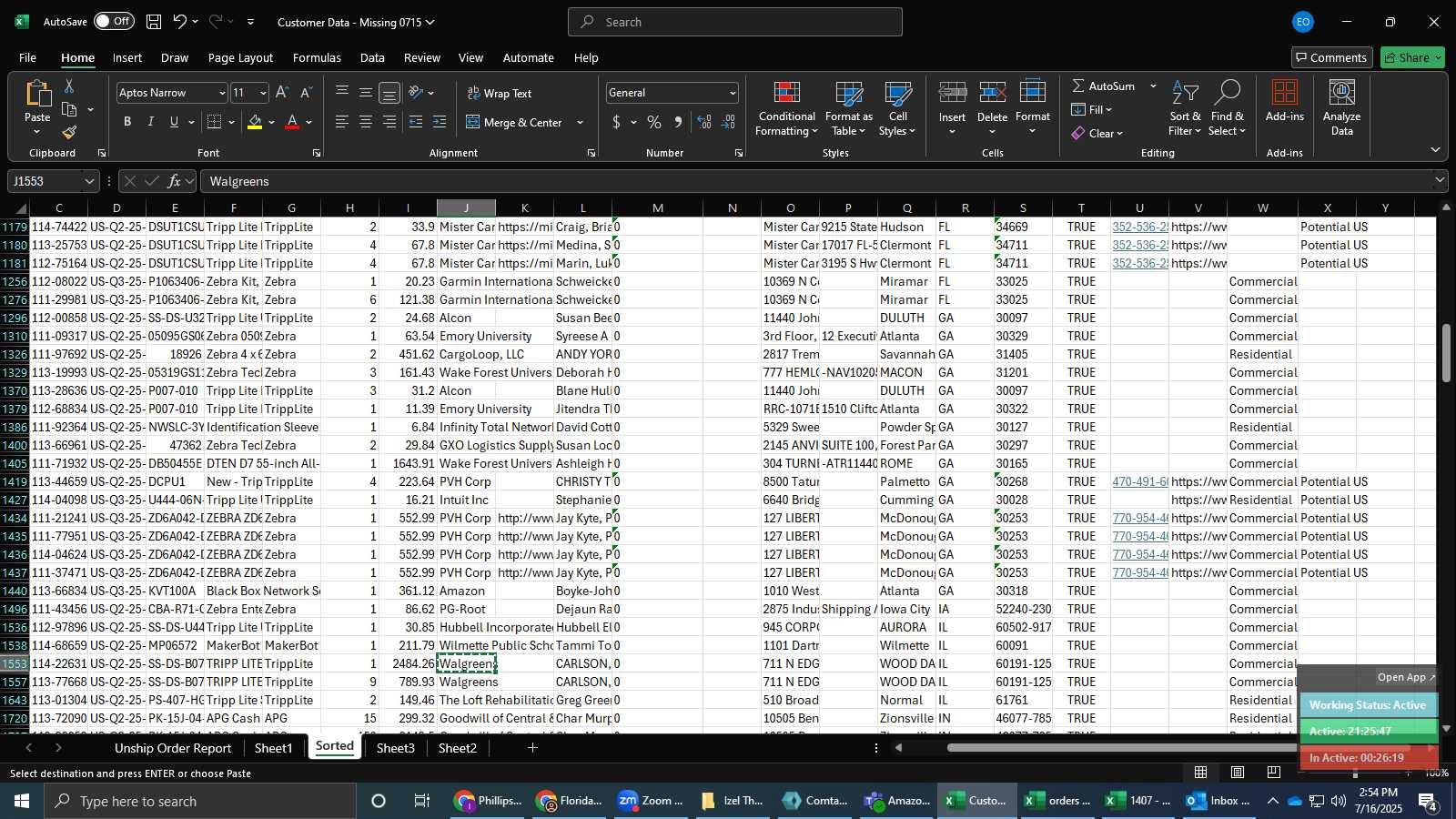Open the File menu
This screenshot has height=819, width=1456.
click(x=27, y=57)
